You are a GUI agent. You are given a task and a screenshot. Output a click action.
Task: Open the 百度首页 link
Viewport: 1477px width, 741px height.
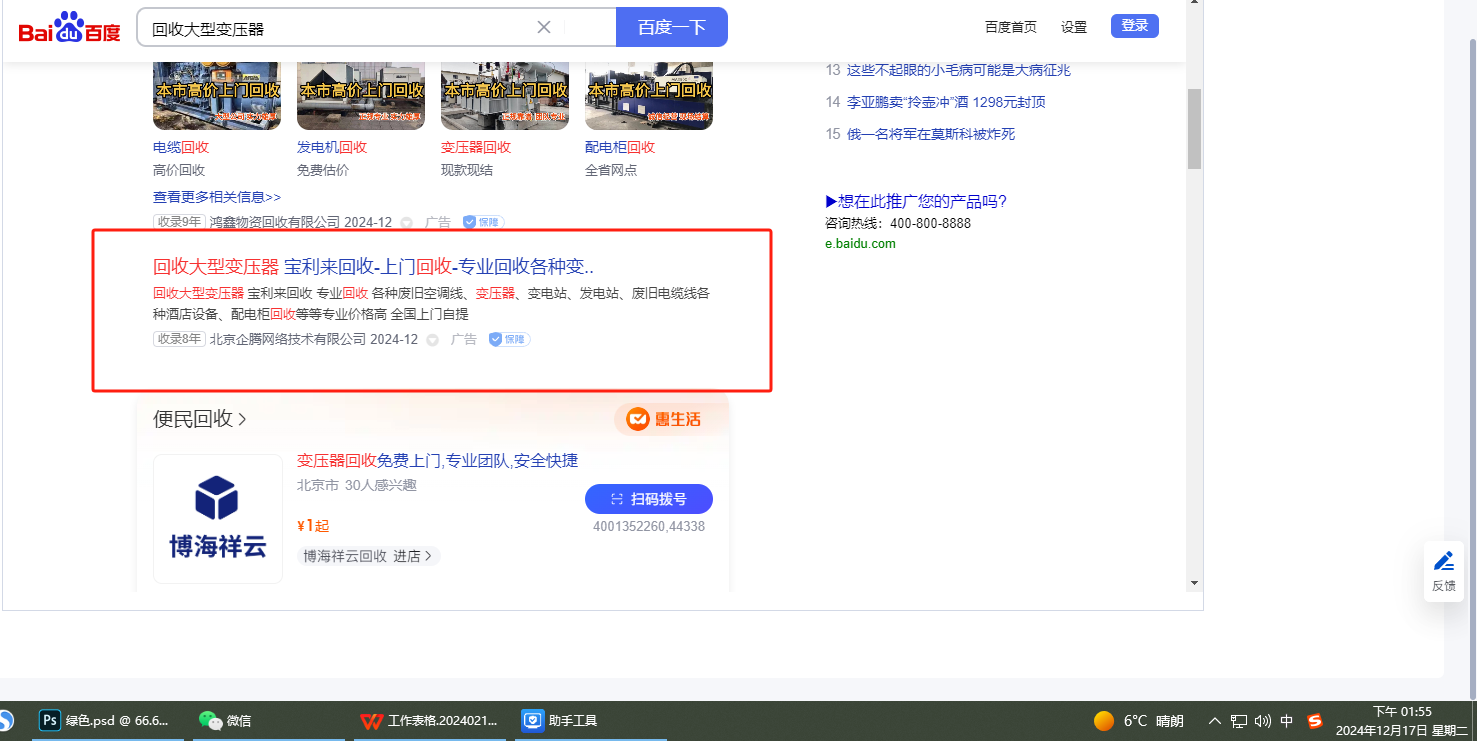[1011, 27]
